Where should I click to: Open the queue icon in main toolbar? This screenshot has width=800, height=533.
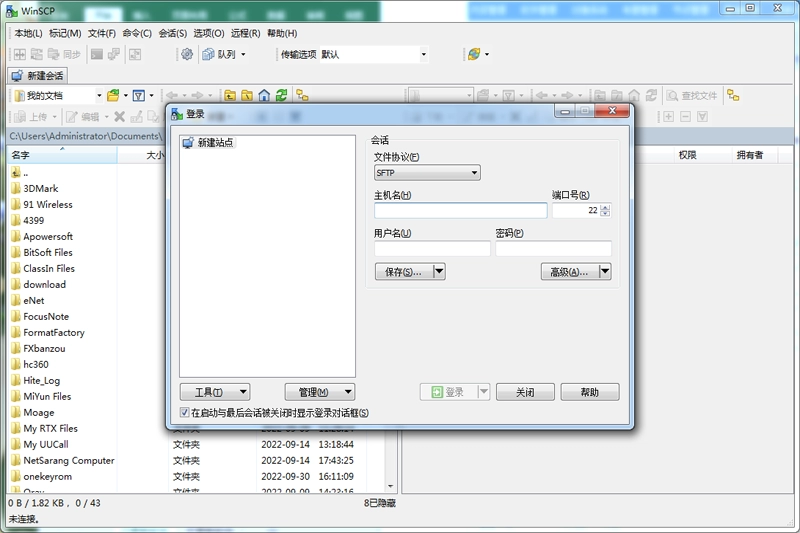click(x=208, y=54)
